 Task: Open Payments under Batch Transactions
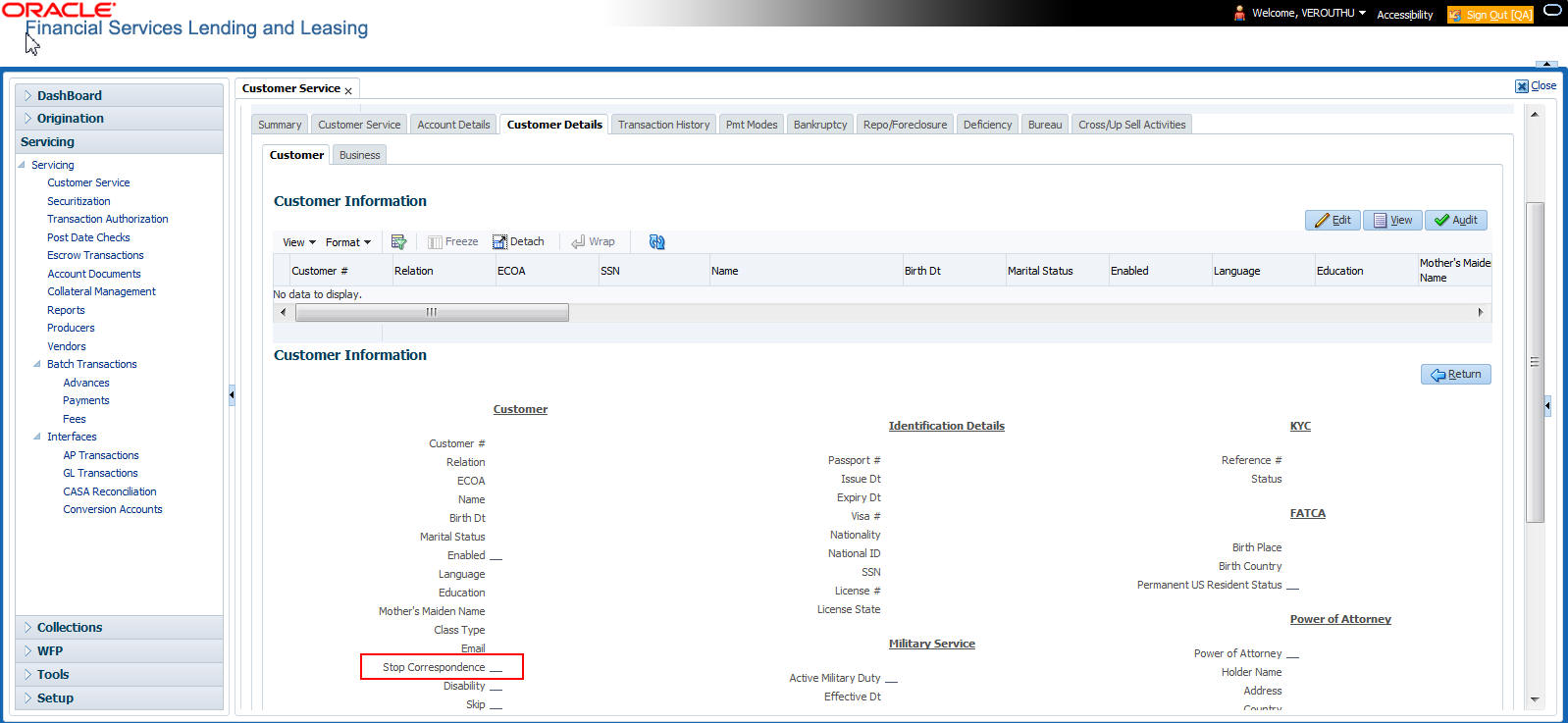86,400
